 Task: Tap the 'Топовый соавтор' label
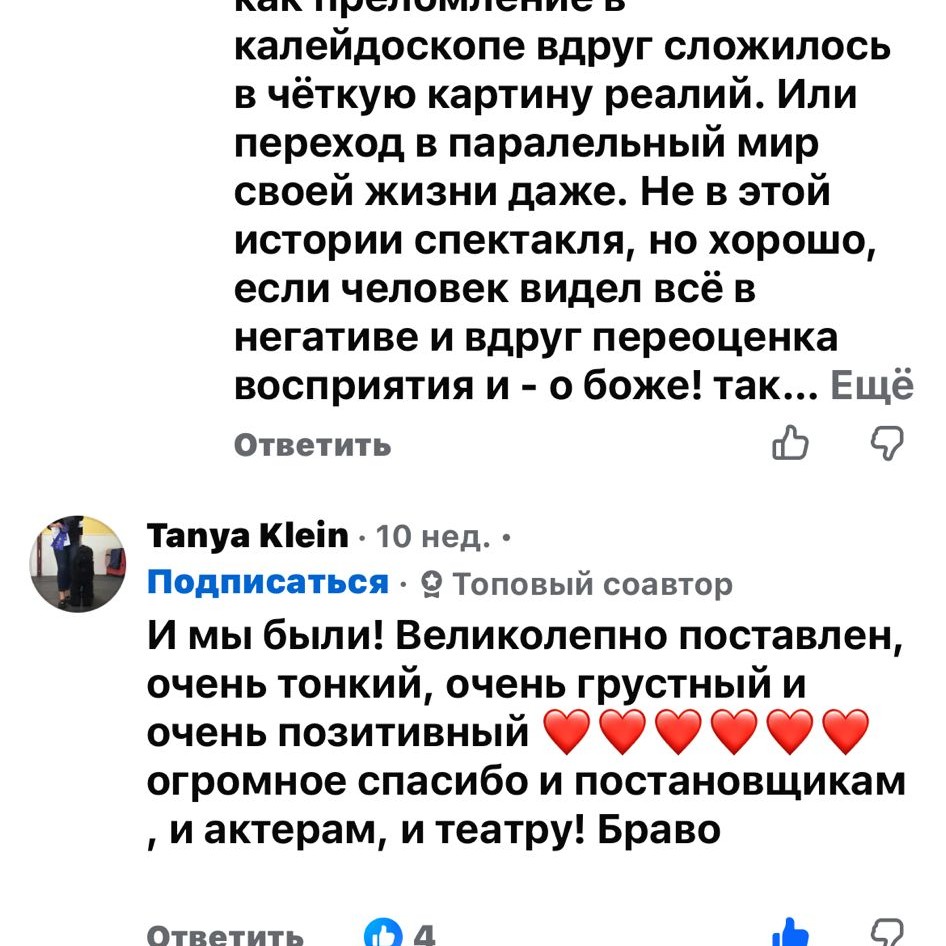pos(592,583)
